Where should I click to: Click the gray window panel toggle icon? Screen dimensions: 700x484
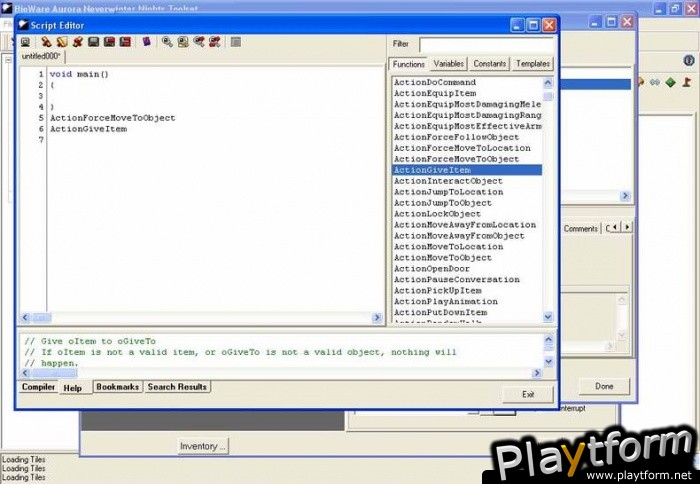pos(236,42)
